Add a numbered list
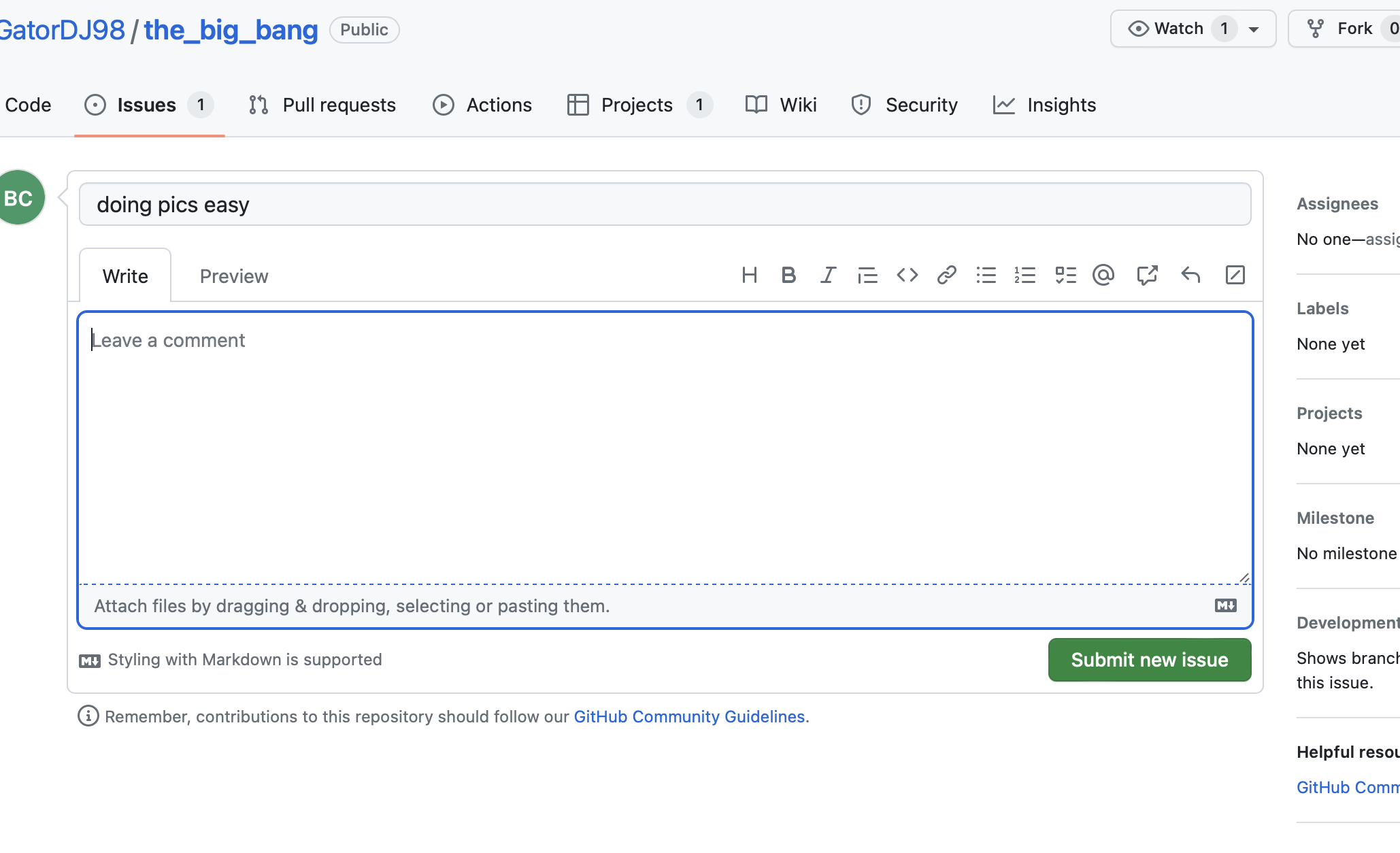1400x853 pixels. [x=1025, y=275]
